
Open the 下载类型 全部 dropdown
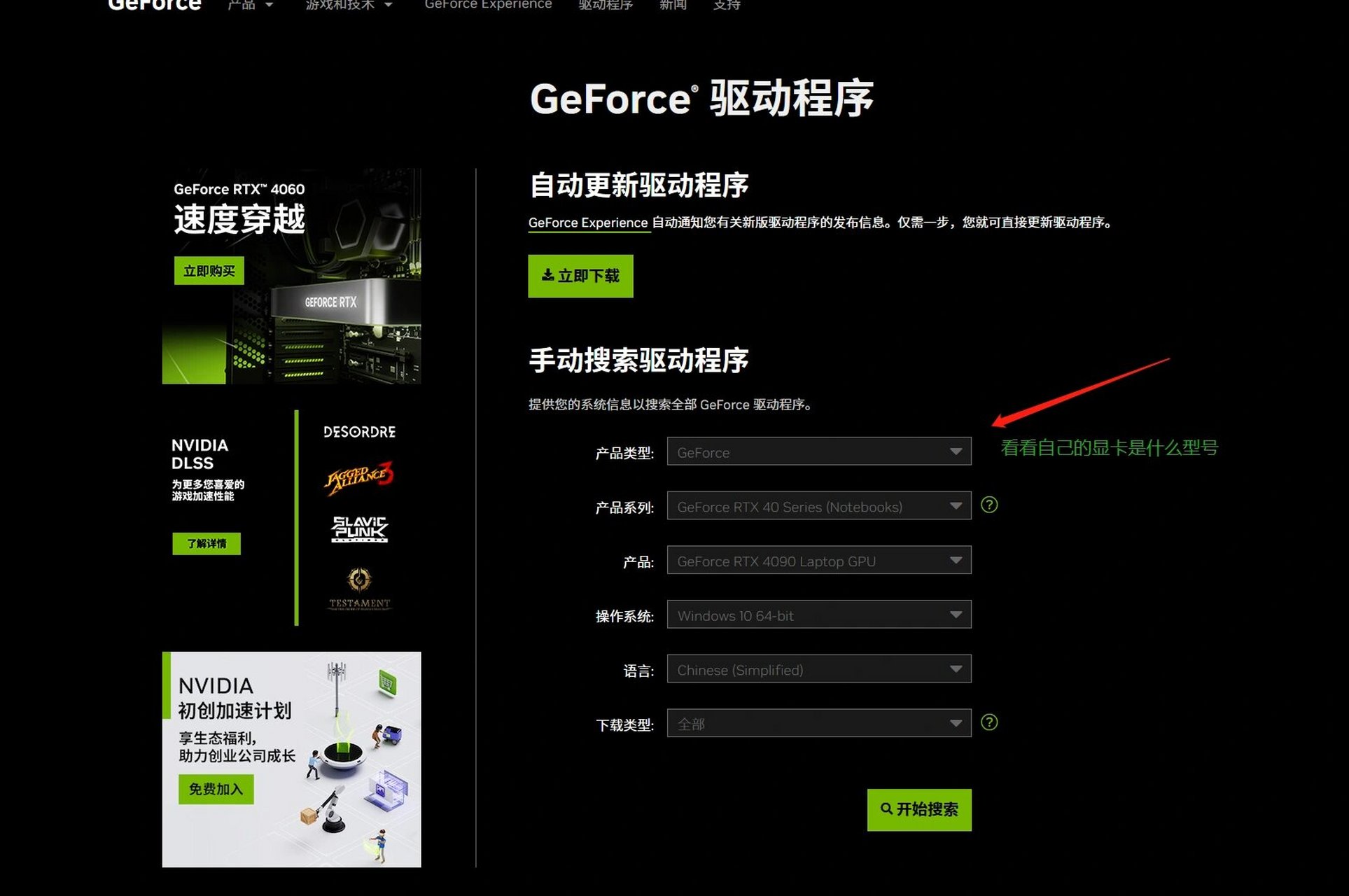coord(819,723)
